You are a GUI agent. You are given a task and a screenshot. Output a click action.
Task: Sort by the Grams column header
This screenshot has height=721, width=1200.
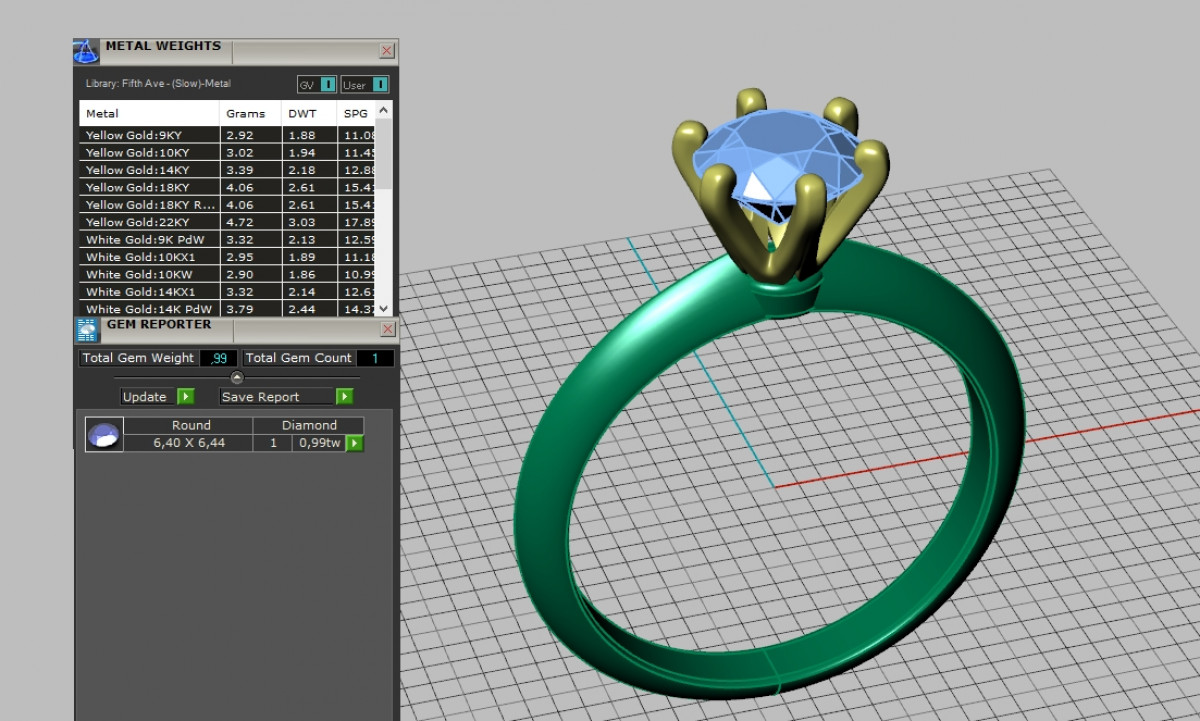click(246, 114)
